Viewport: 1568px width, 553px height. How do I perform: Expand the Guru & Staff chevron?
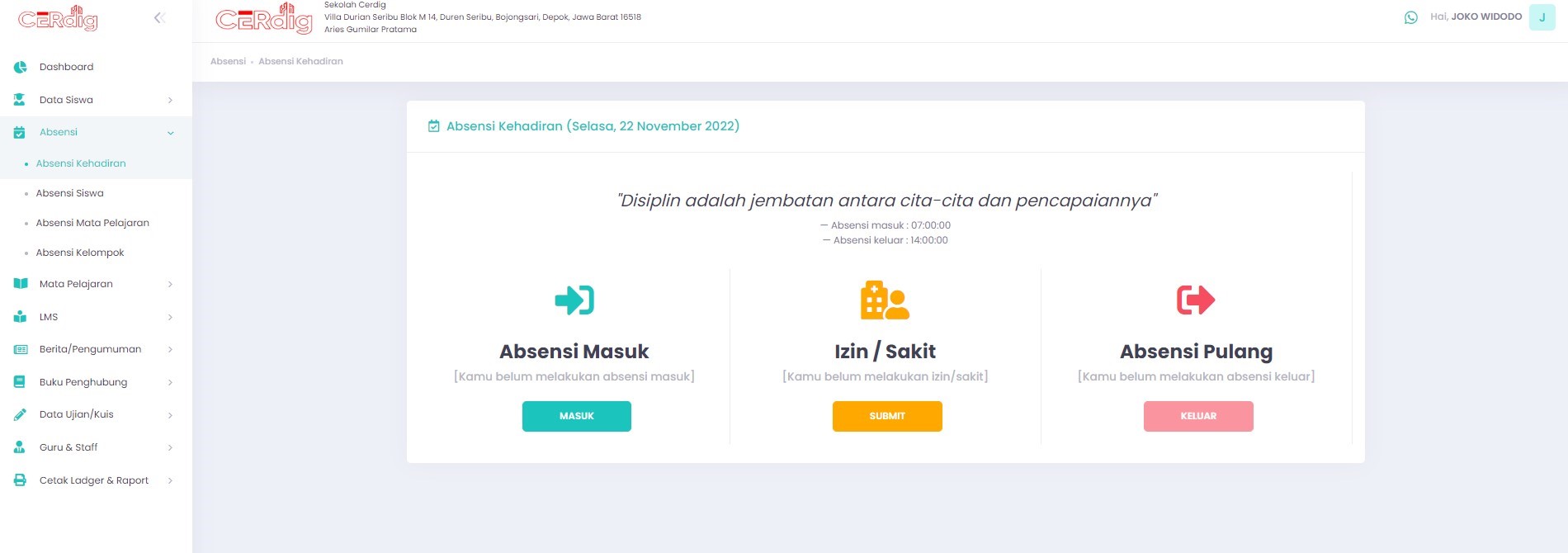click(x=170, y=447)
